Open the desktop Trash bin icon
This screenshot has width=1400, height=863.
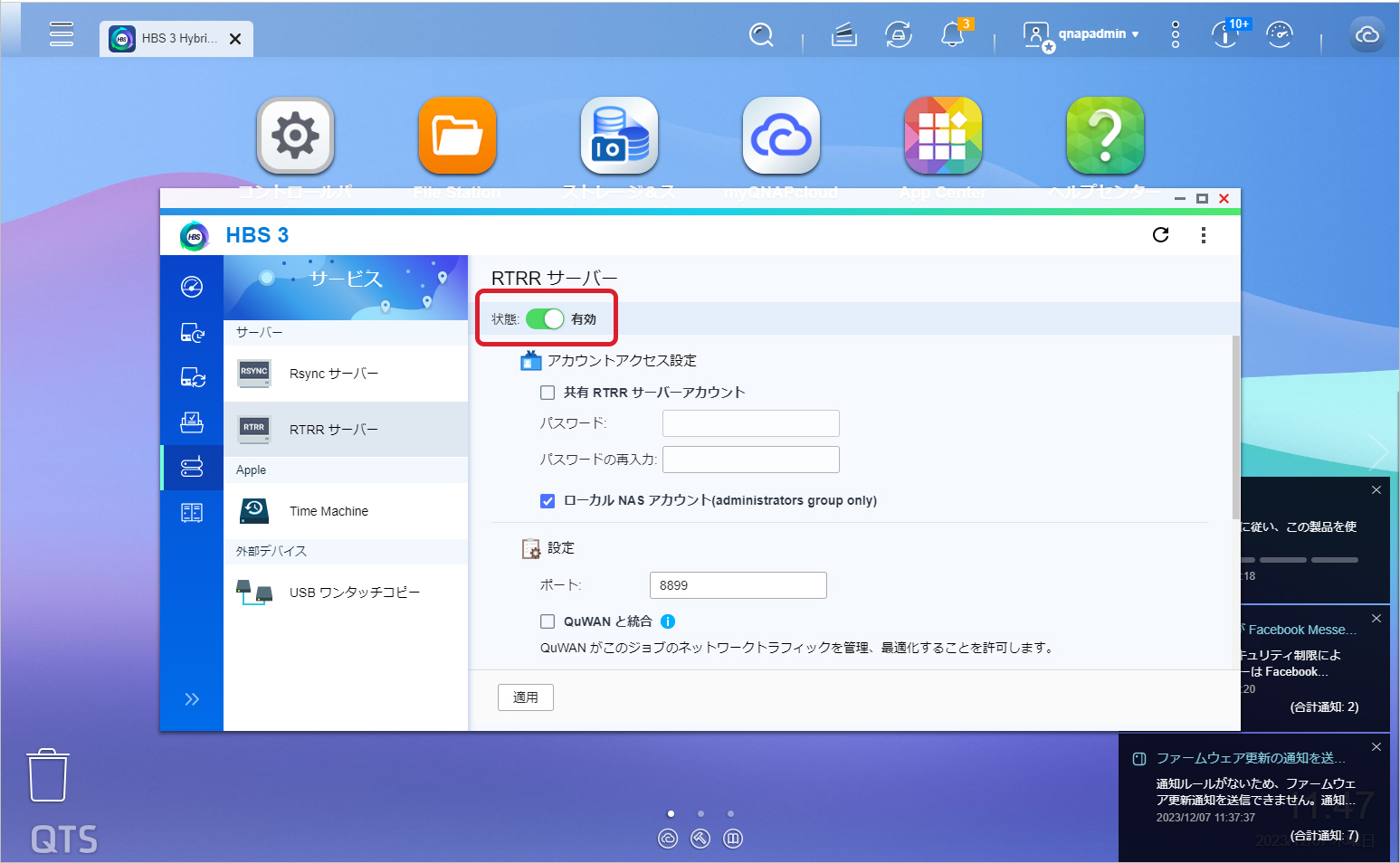coord(48,775)
